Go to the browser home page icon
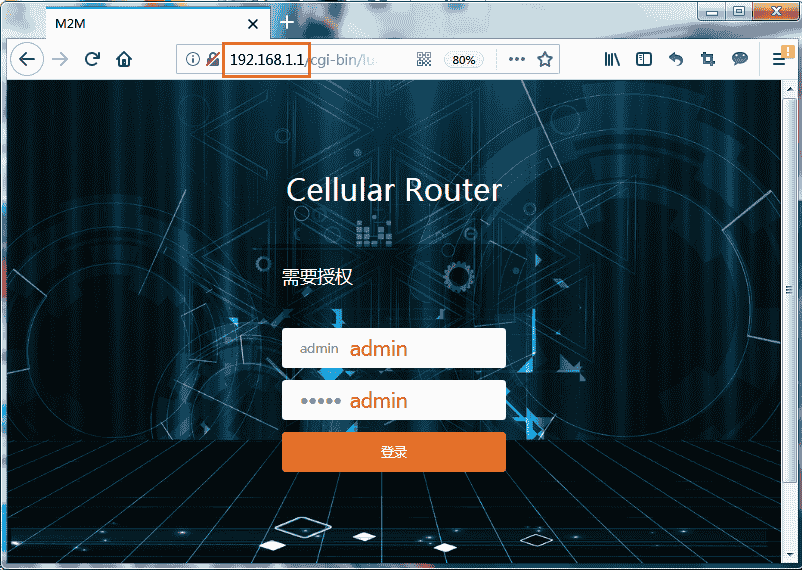The width and height of the screenshot is (802, 570). (124, 59)
